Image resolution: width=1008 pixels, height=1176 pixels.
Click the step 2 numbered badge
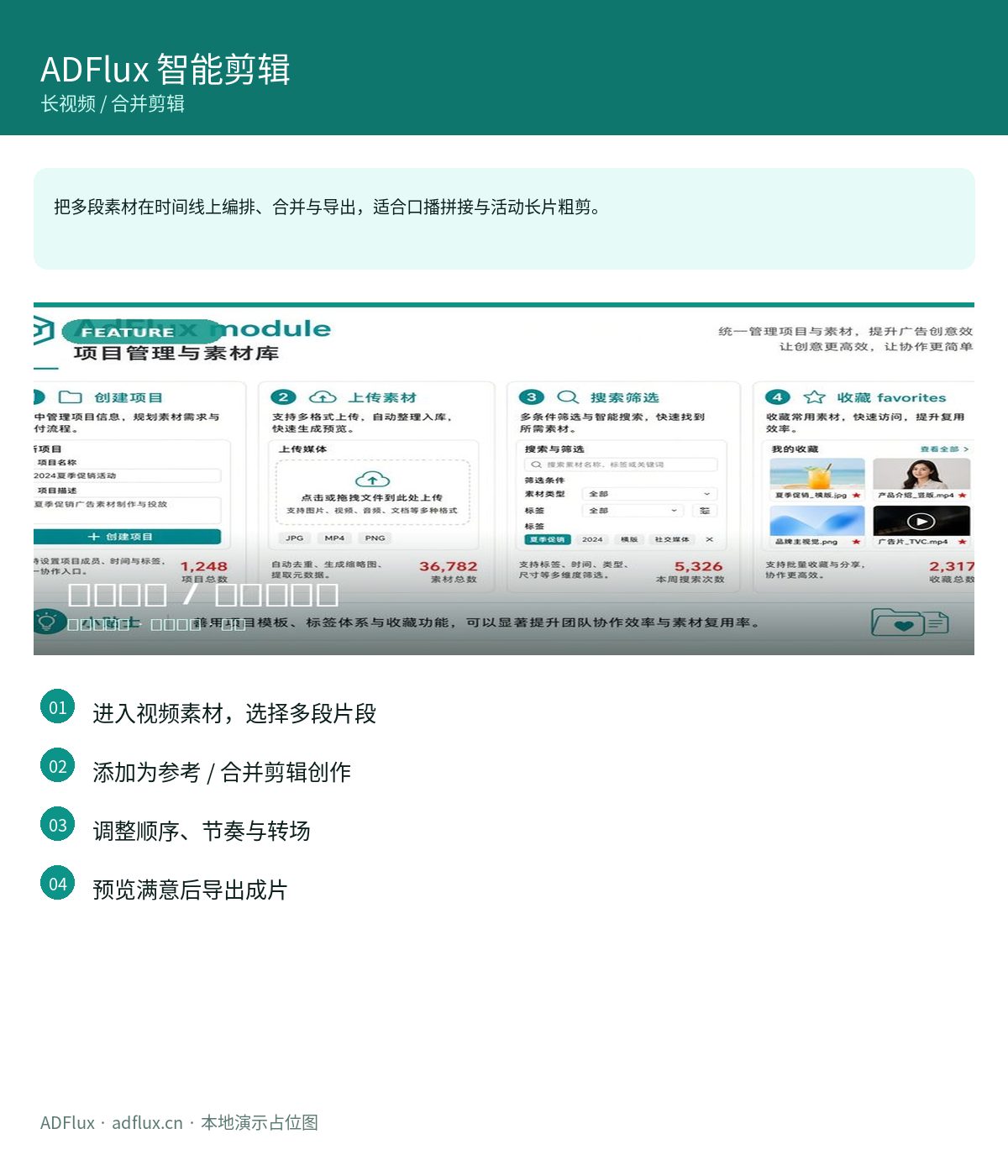pos(283,397)
